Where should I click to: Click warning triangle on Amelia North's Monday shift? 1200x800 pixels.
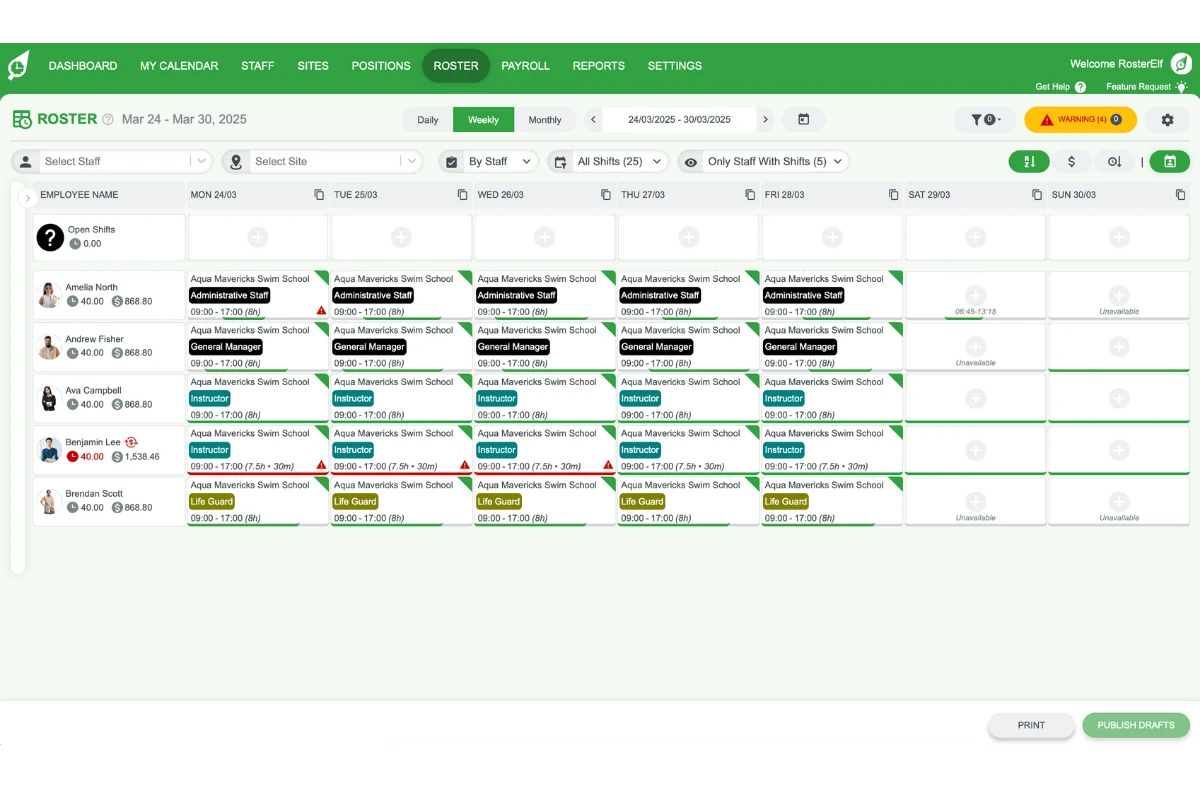point(321,311)
